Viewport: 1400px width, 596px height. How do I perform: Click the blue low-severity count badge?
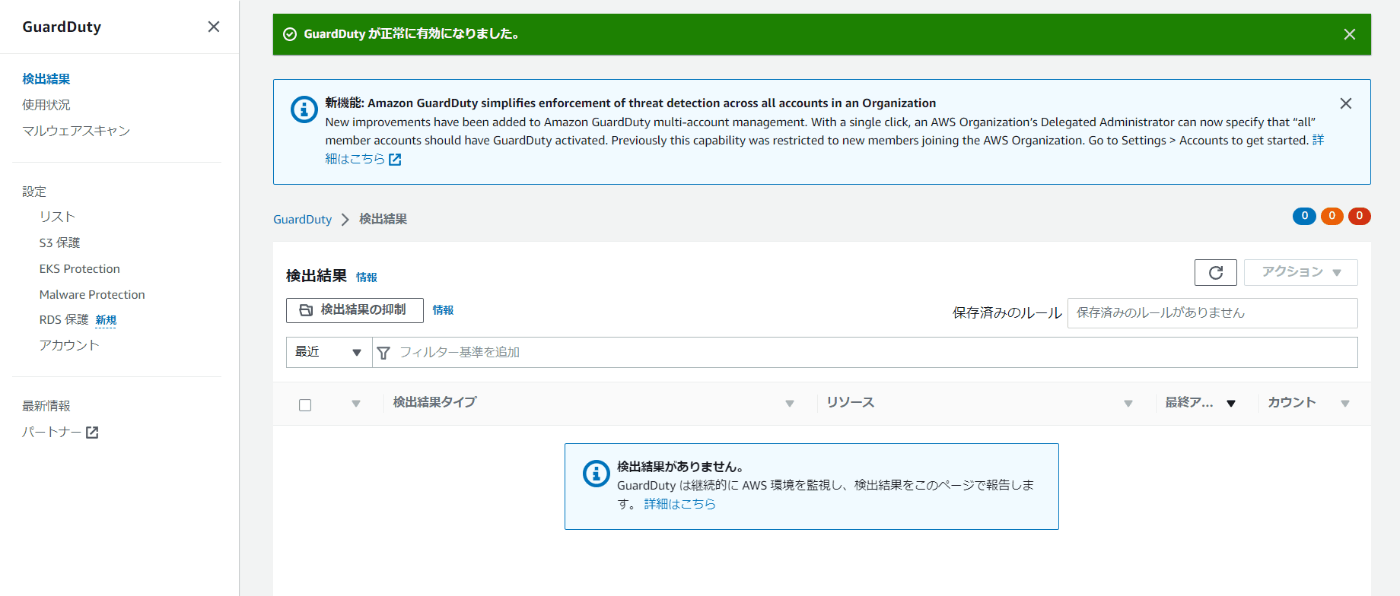(x=1304, y=216)
